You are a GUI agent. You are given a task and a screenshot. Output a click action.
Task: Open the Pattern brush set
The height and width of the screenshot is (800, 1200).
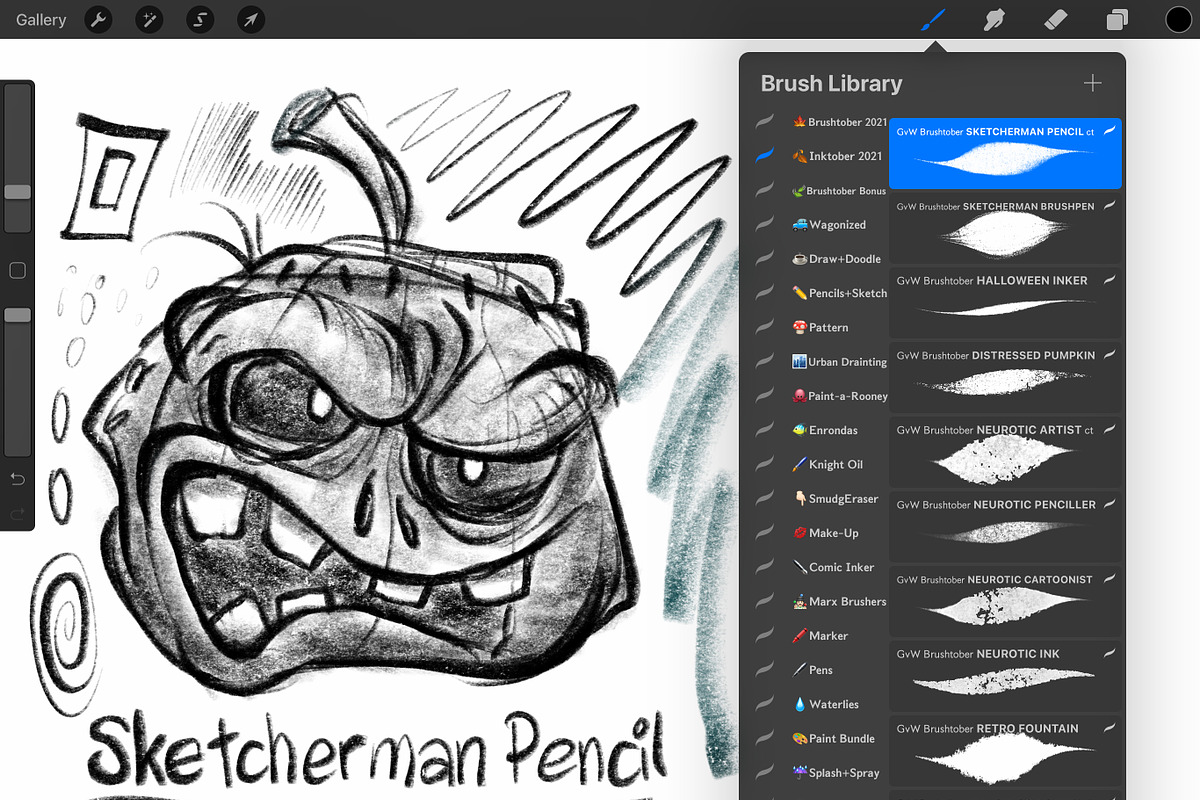tap(820, 327)
